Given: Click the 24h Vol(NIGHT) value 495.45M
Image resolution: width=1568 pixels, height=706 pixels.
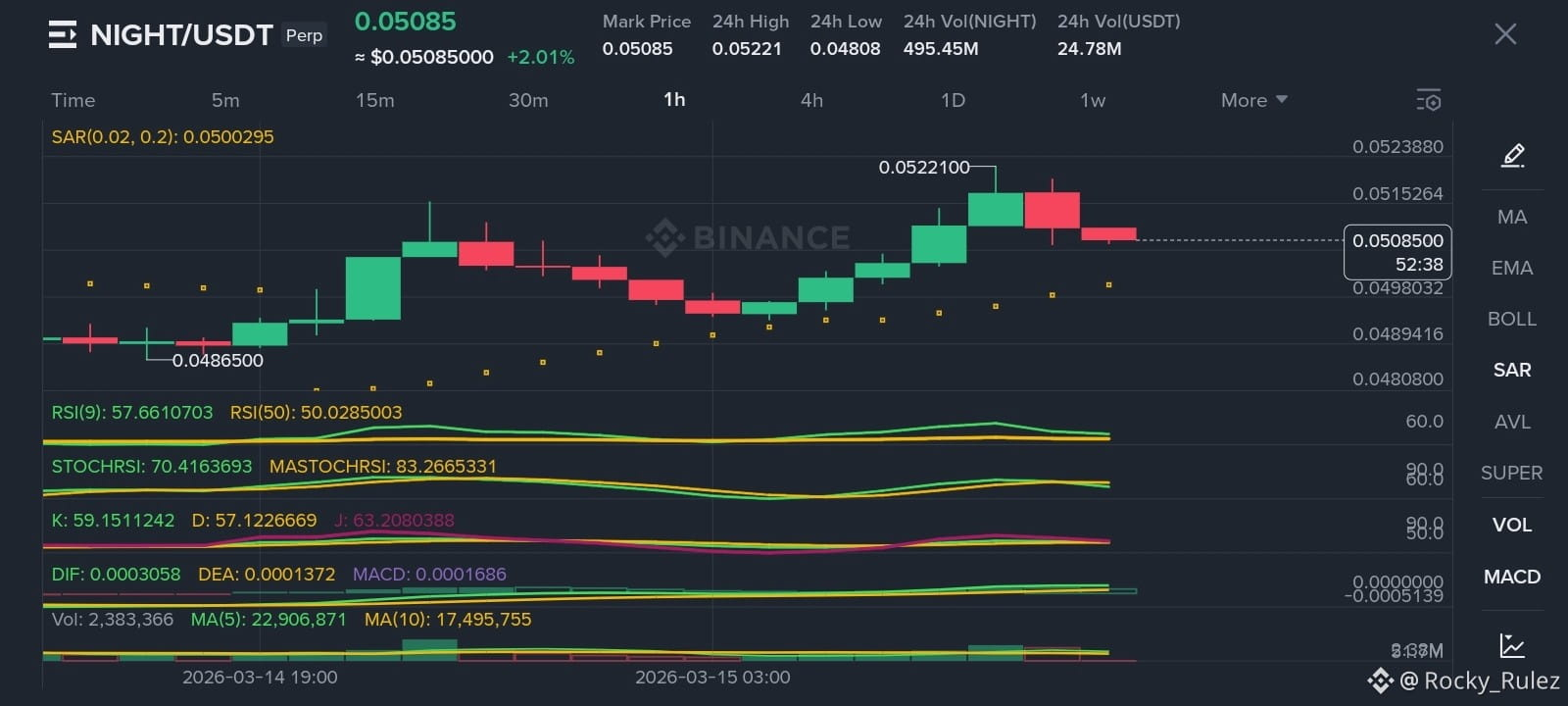Looking at the screenshot, I should (941, 48).
